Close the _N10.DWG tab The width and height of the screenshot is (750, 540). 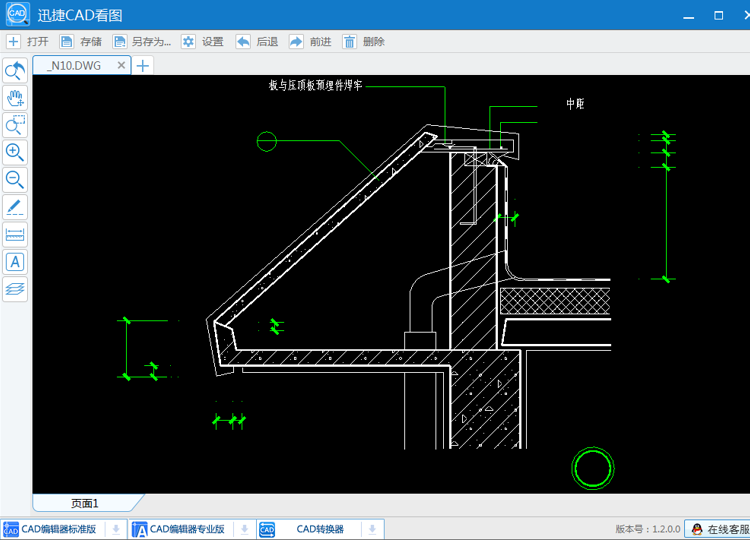coord(121,65)
